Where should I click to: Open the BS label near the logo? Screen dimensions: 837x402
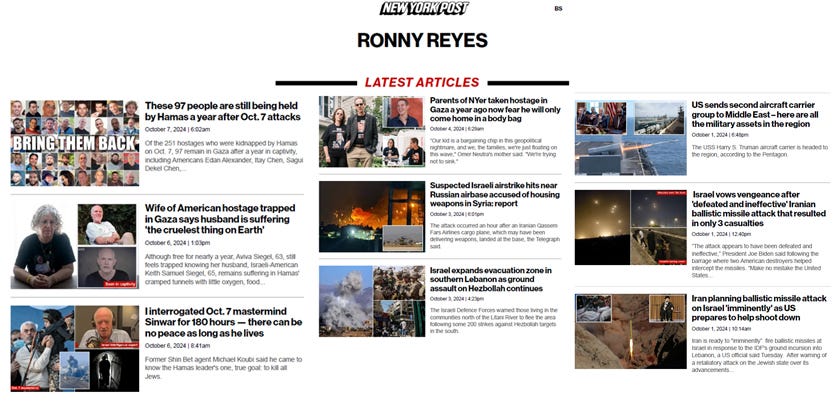pyautogui.click(x=558, y=9)
